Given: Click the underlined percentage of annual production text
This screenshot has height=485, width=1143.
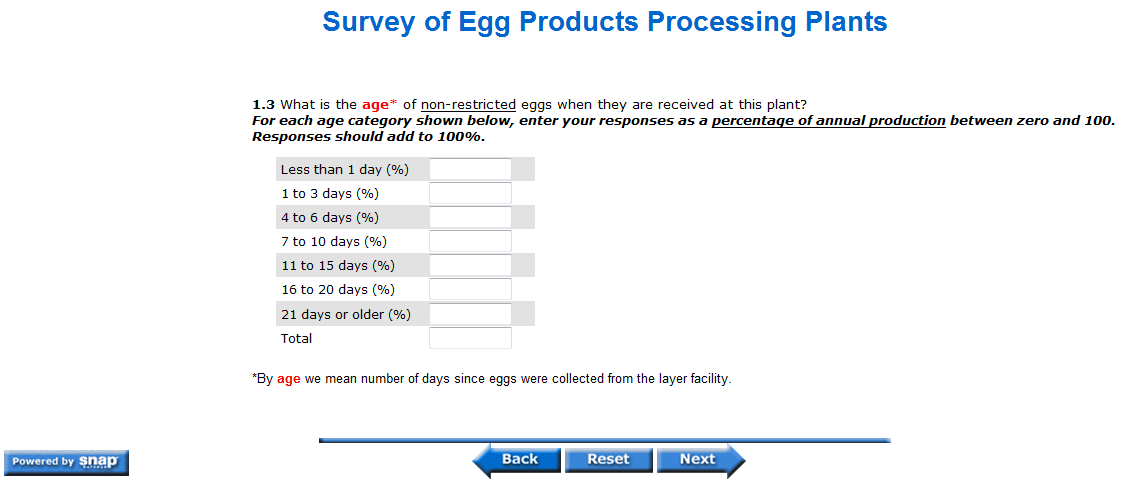Looking at the screenshot, I should 828,121.
